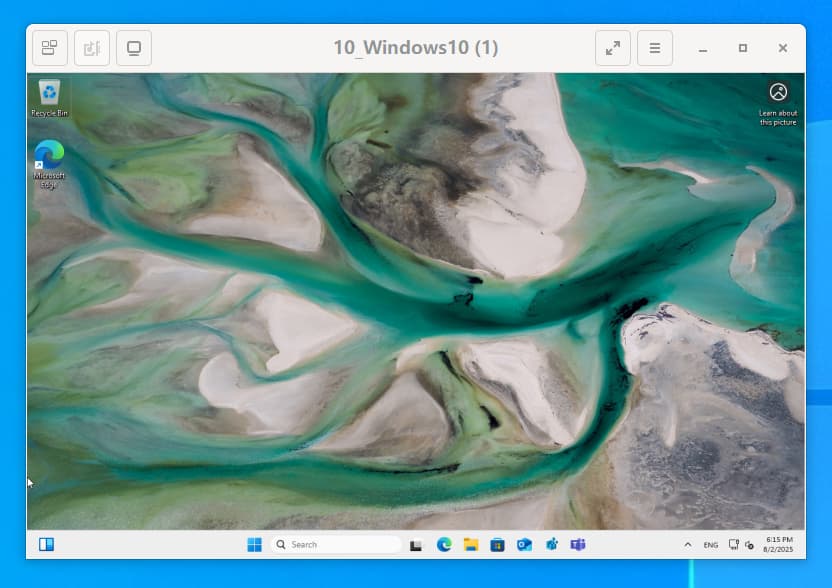Launch Microsoft Edge from desktop shortcut

(49, 161)
